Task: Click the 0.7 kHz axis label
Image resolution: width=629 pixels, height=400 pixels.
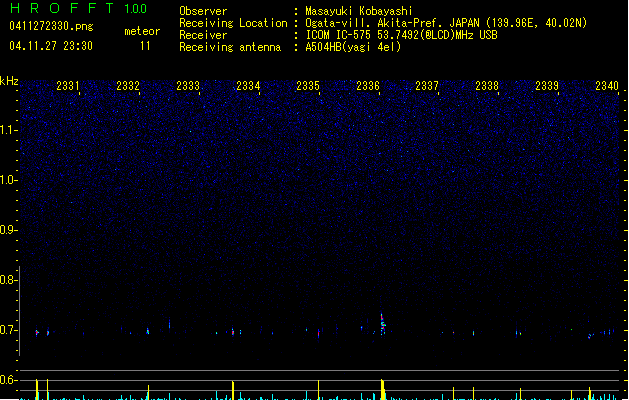Action: [x=8, y=330]
